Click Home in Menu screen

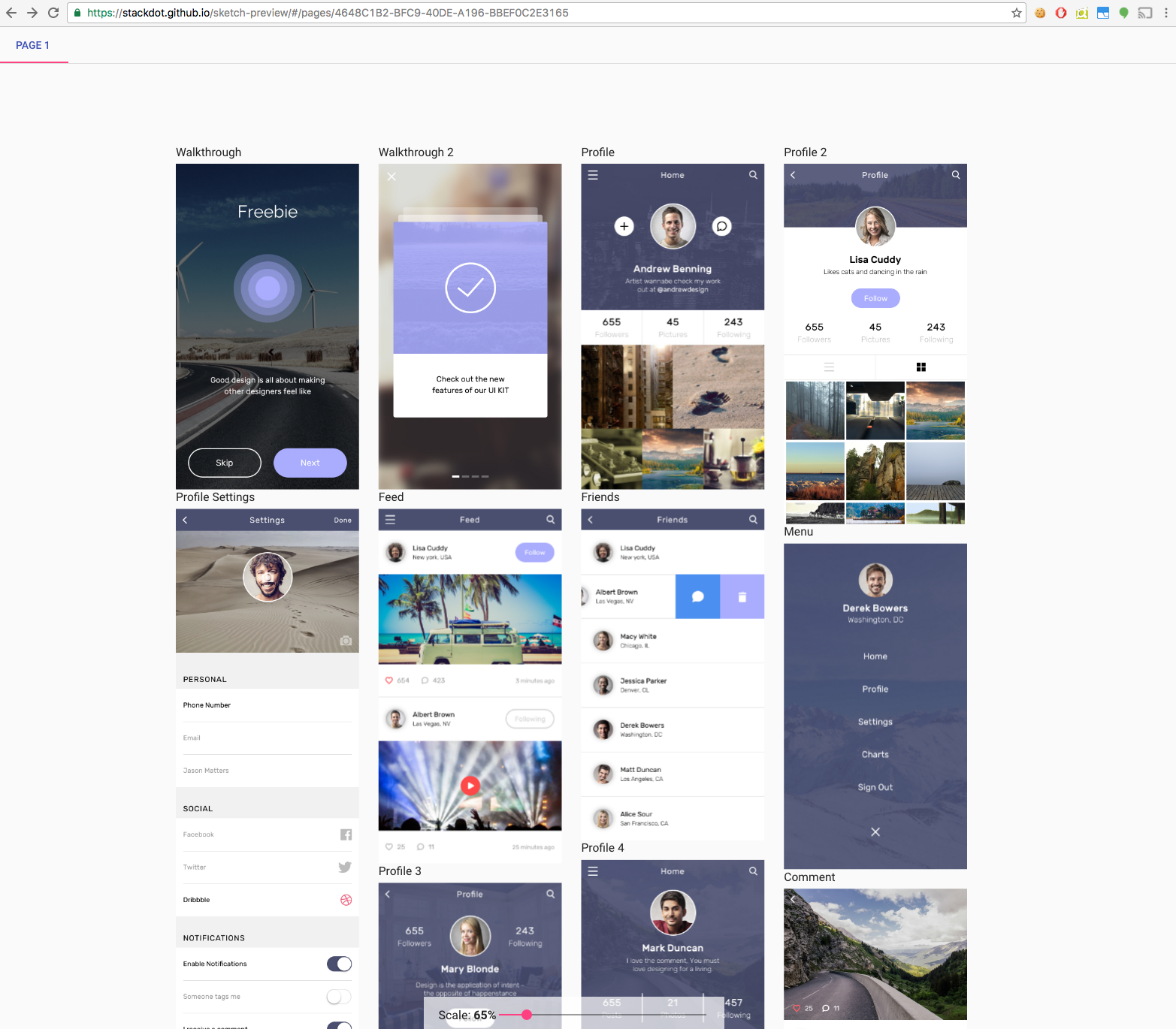pyautogui.click(x=875, y=656)
